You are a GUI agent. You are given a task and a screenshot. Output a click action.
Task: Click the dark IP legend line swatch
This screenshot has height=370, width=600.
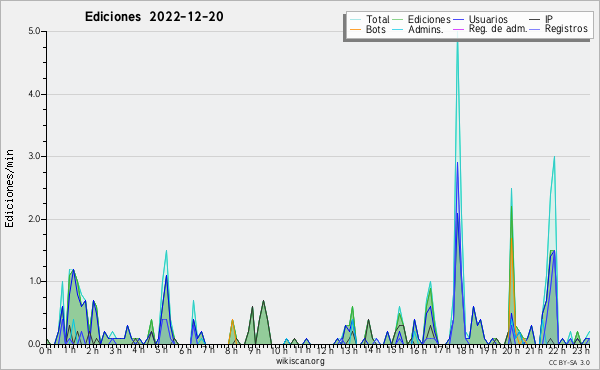[535, 20]
